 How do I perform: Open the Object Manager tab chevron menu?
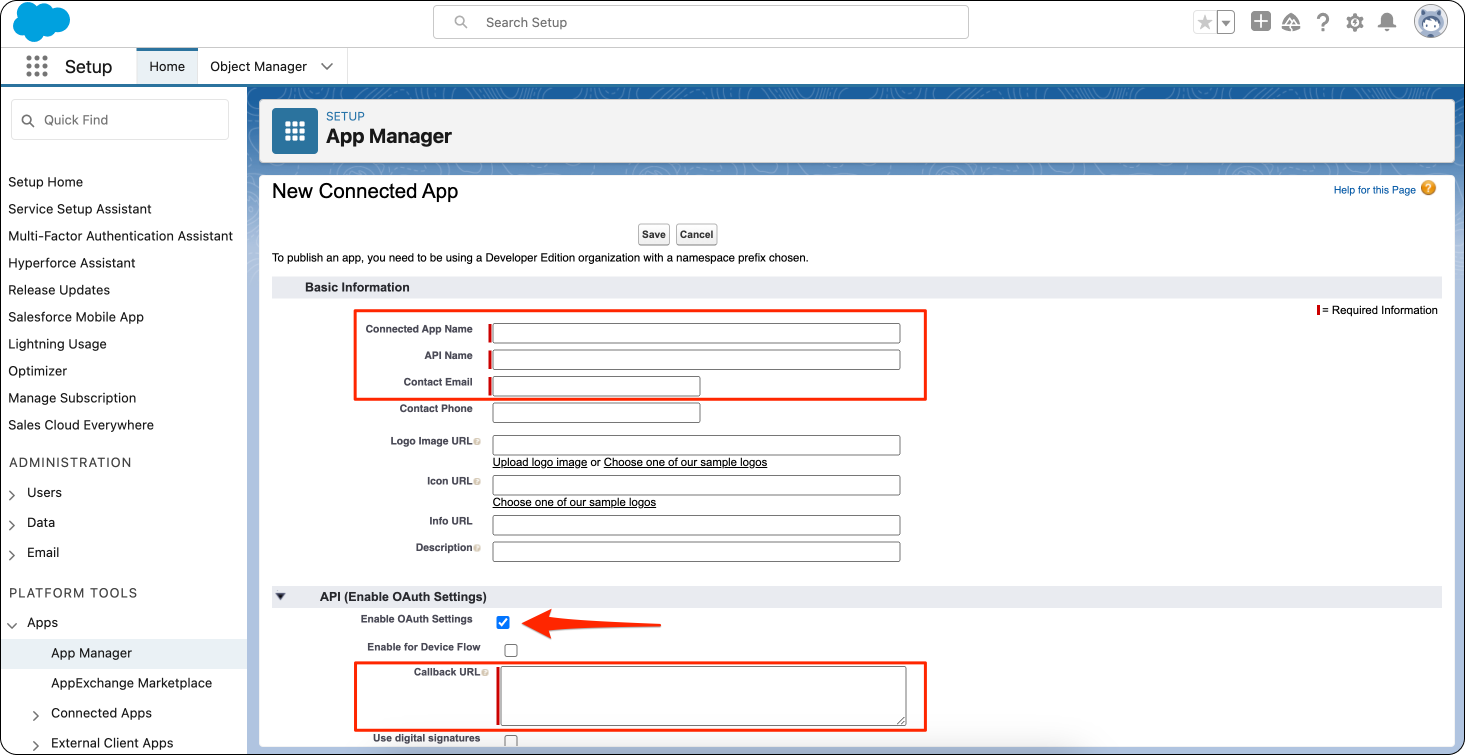[x=327, y=66]
